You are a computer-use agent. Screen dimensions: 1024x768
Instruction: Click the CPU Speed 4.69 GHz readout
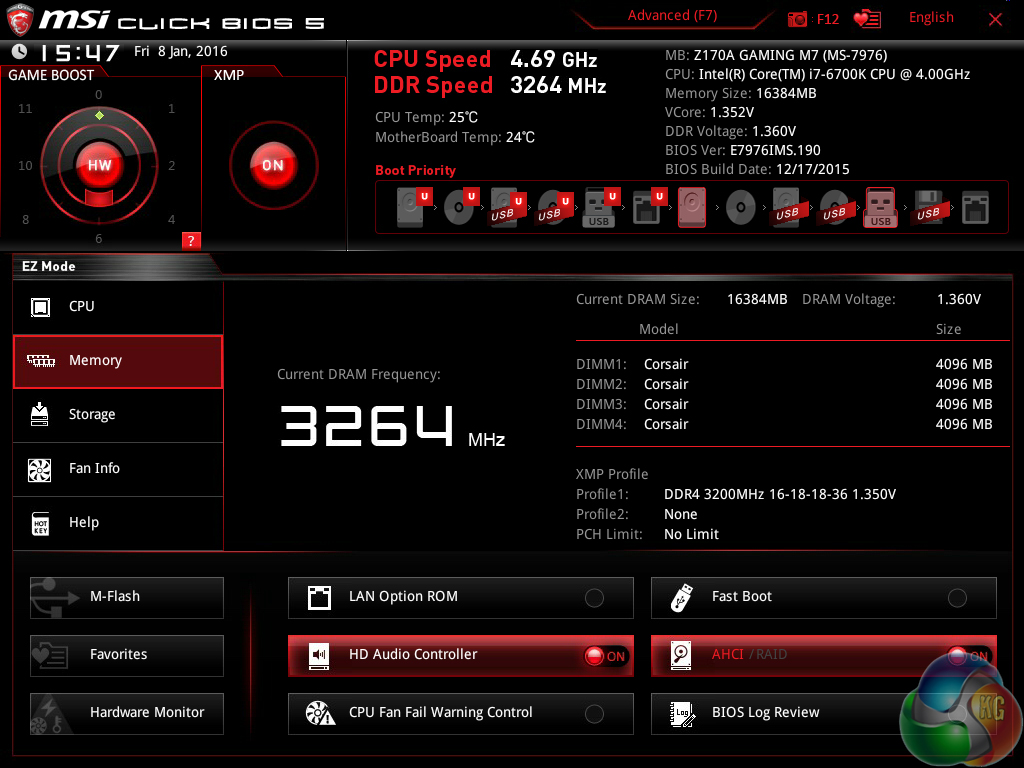coord(485,59)
